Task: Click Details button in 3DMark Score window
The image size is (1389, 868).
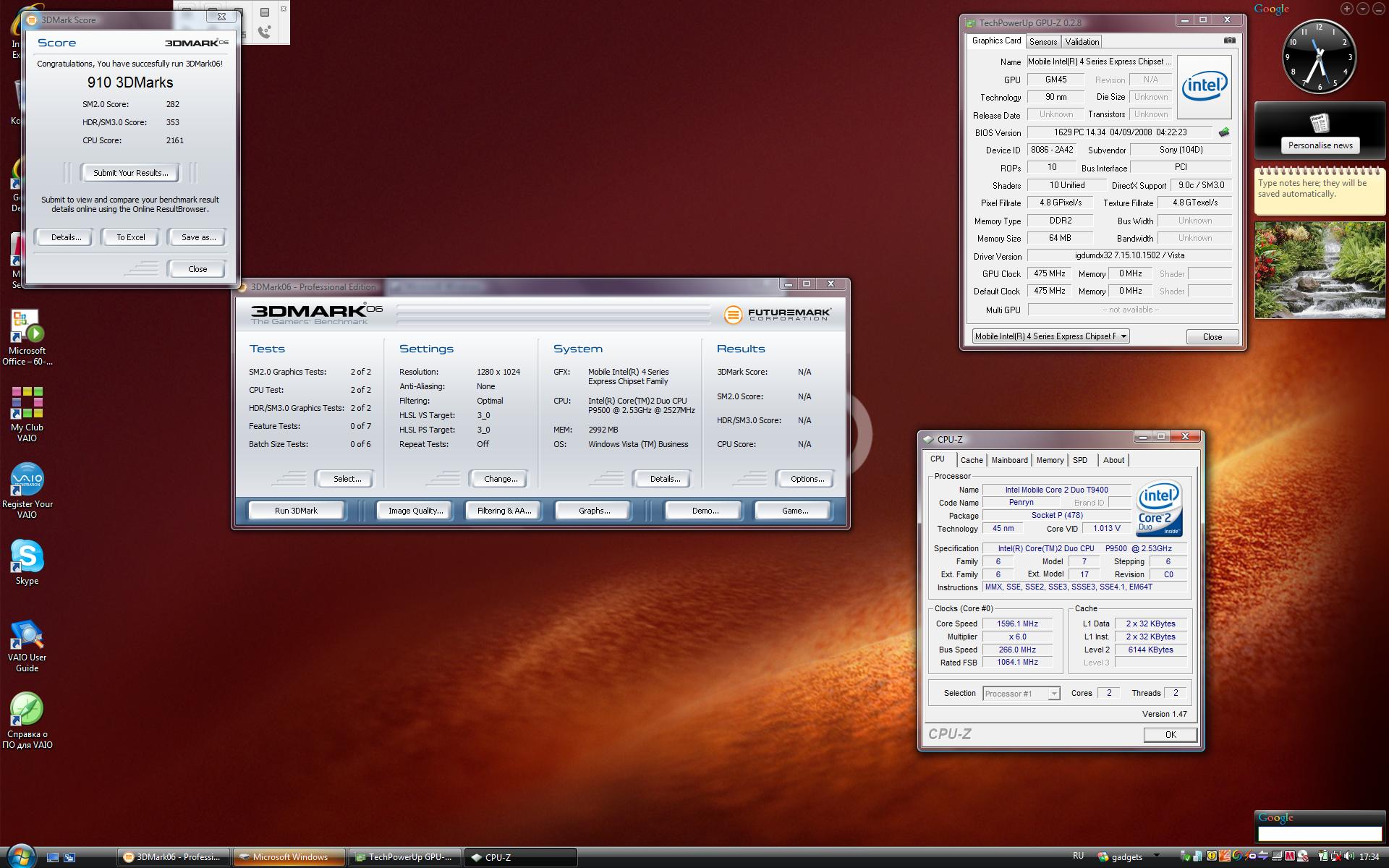Action: pyautogui.click(x=66, y=237)
